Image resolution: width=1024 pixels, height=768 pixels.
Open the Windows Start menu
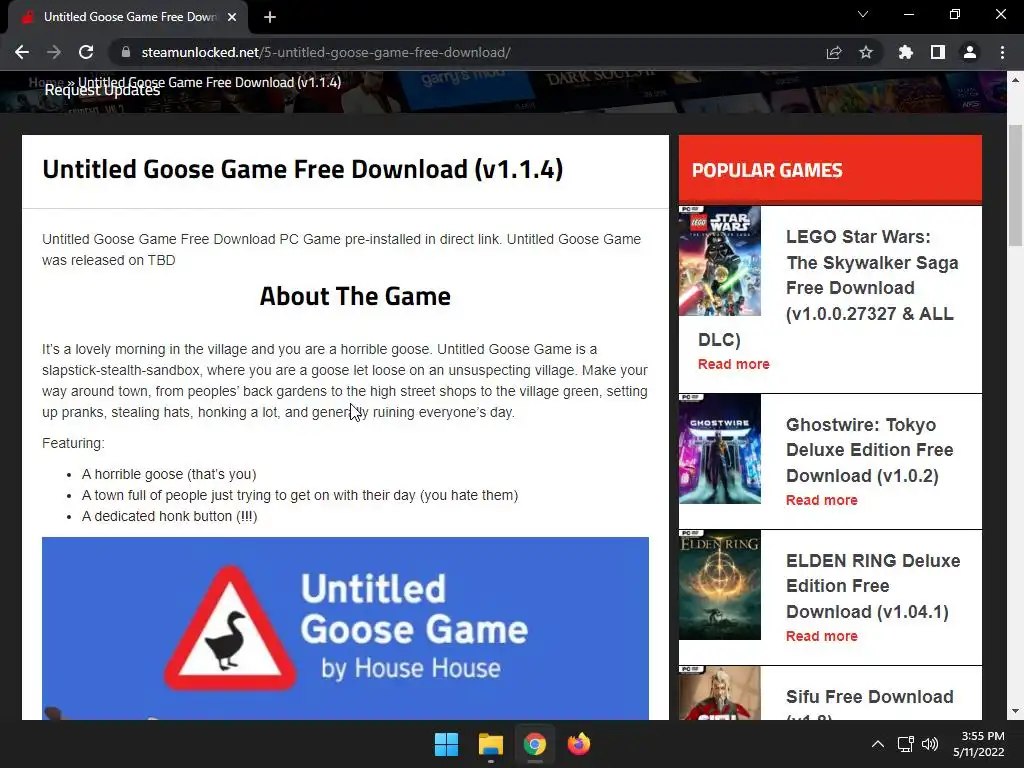pyautogui.click(x=447, y=744)
